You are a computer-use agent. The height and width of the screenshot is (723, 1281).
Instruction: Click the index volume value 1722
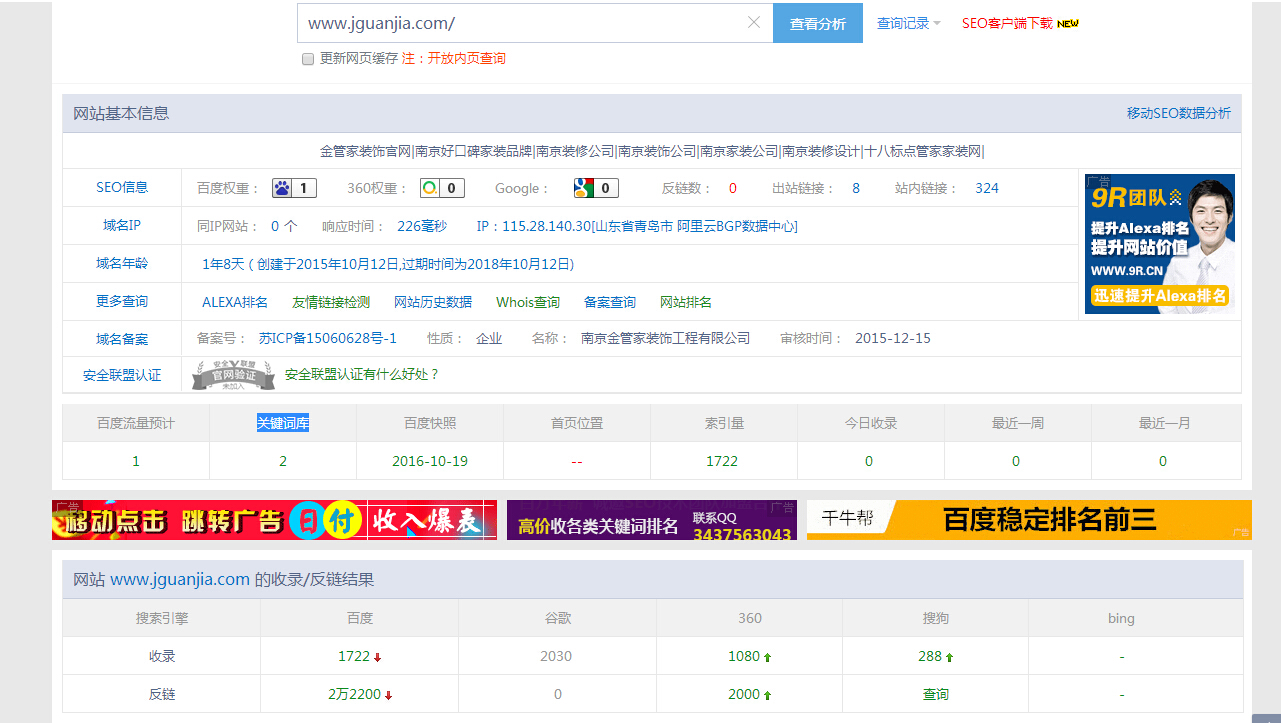click(x=722, y=461)
